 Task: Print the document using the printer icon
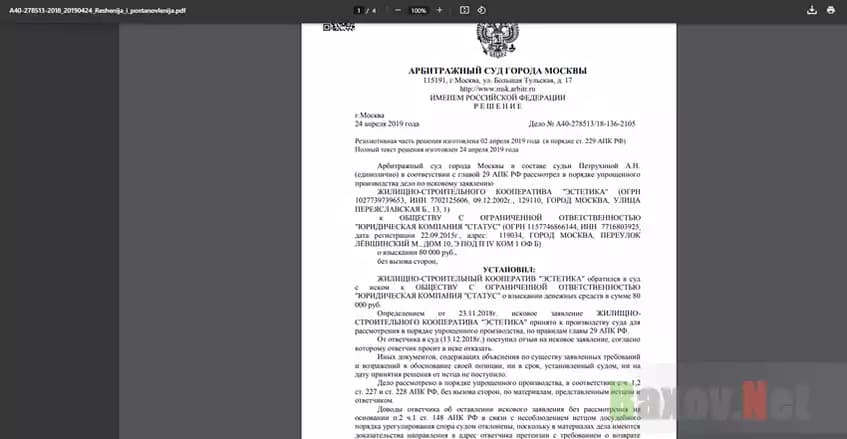tap(830, 10)
